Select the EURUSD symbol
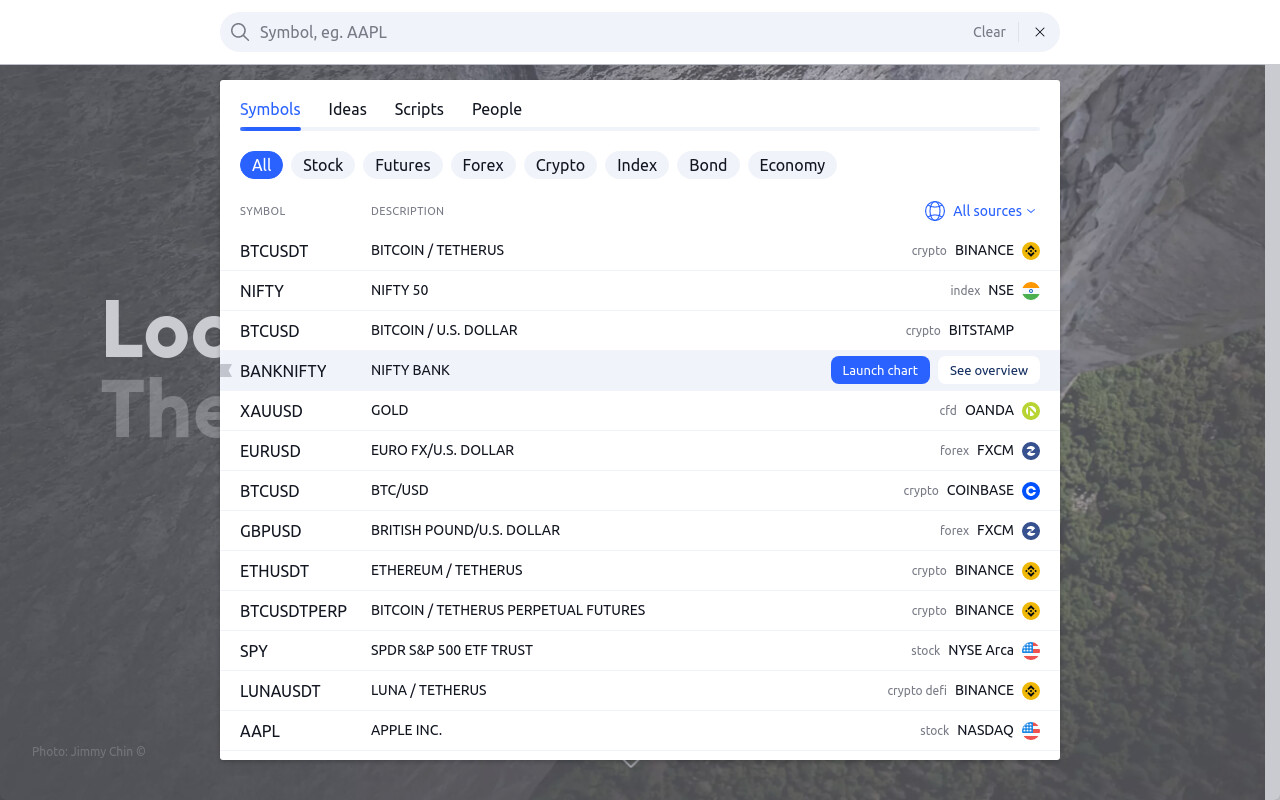This screenshot has height=800, width=1280. (270, 451)
